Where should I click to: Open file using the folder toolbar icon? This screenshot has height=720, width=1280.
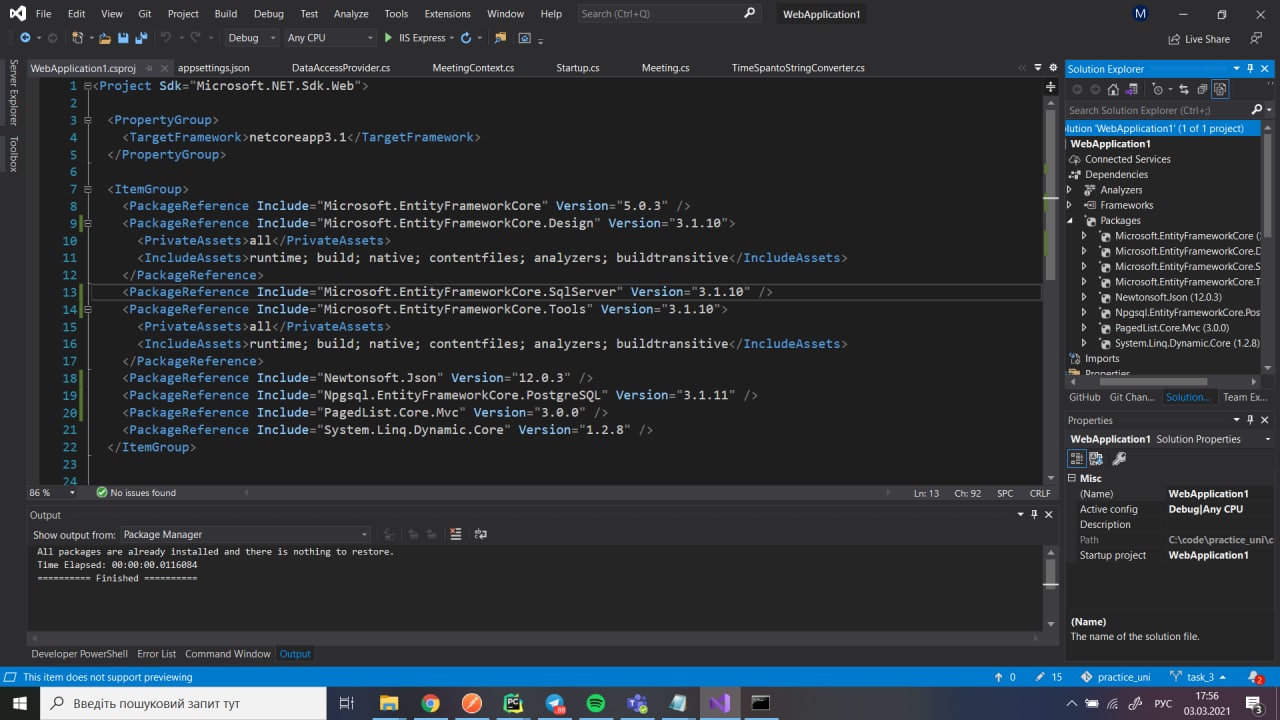coord(104,38)
